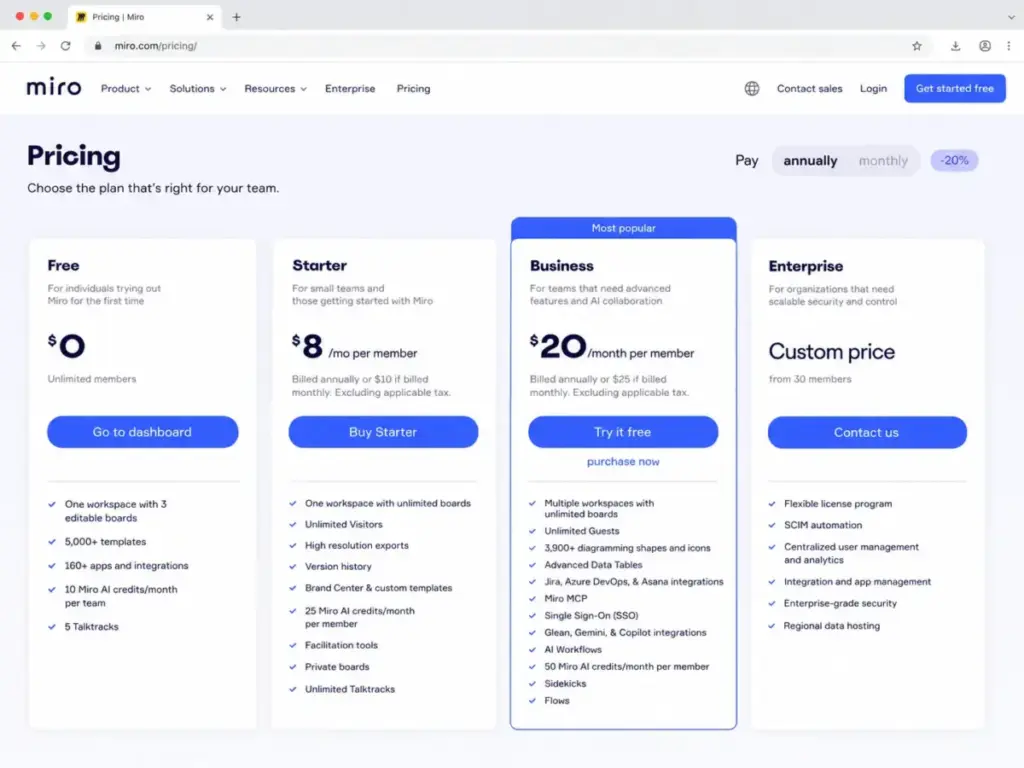Close the Pricing | Miro tab
1024x768 pixels.
210,17
